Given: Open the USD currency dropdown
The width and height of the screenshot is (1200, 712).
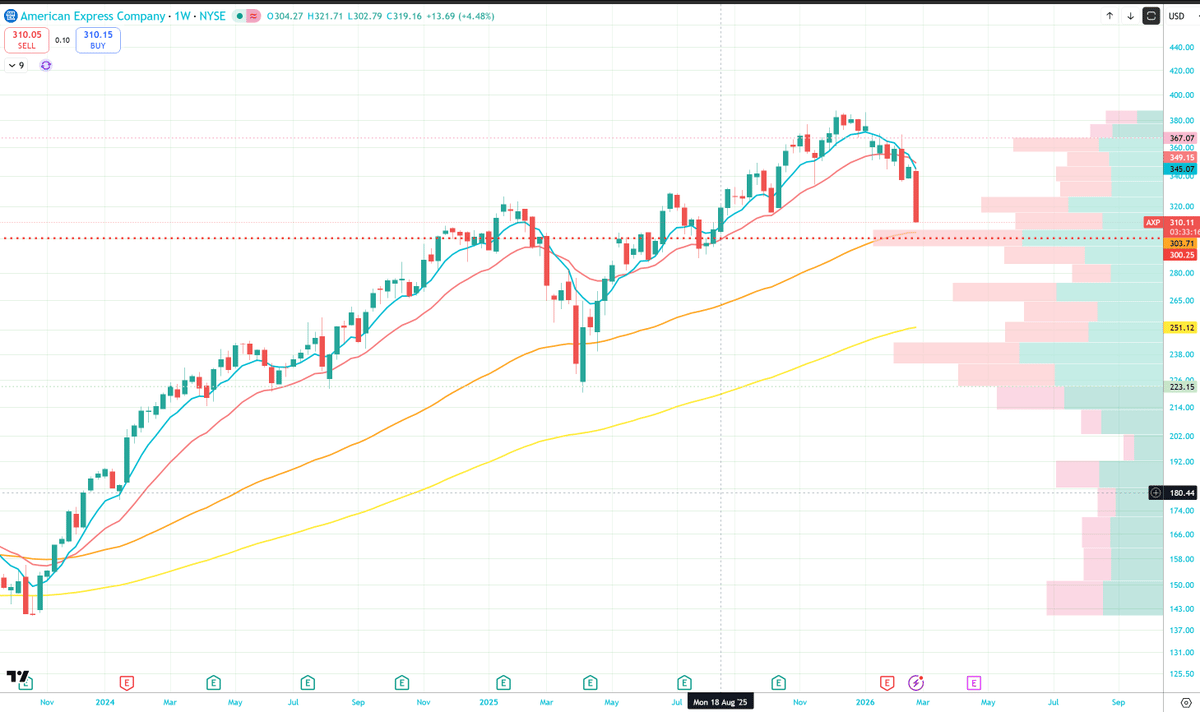Looking at the screenshot, I should (1176, 16).
